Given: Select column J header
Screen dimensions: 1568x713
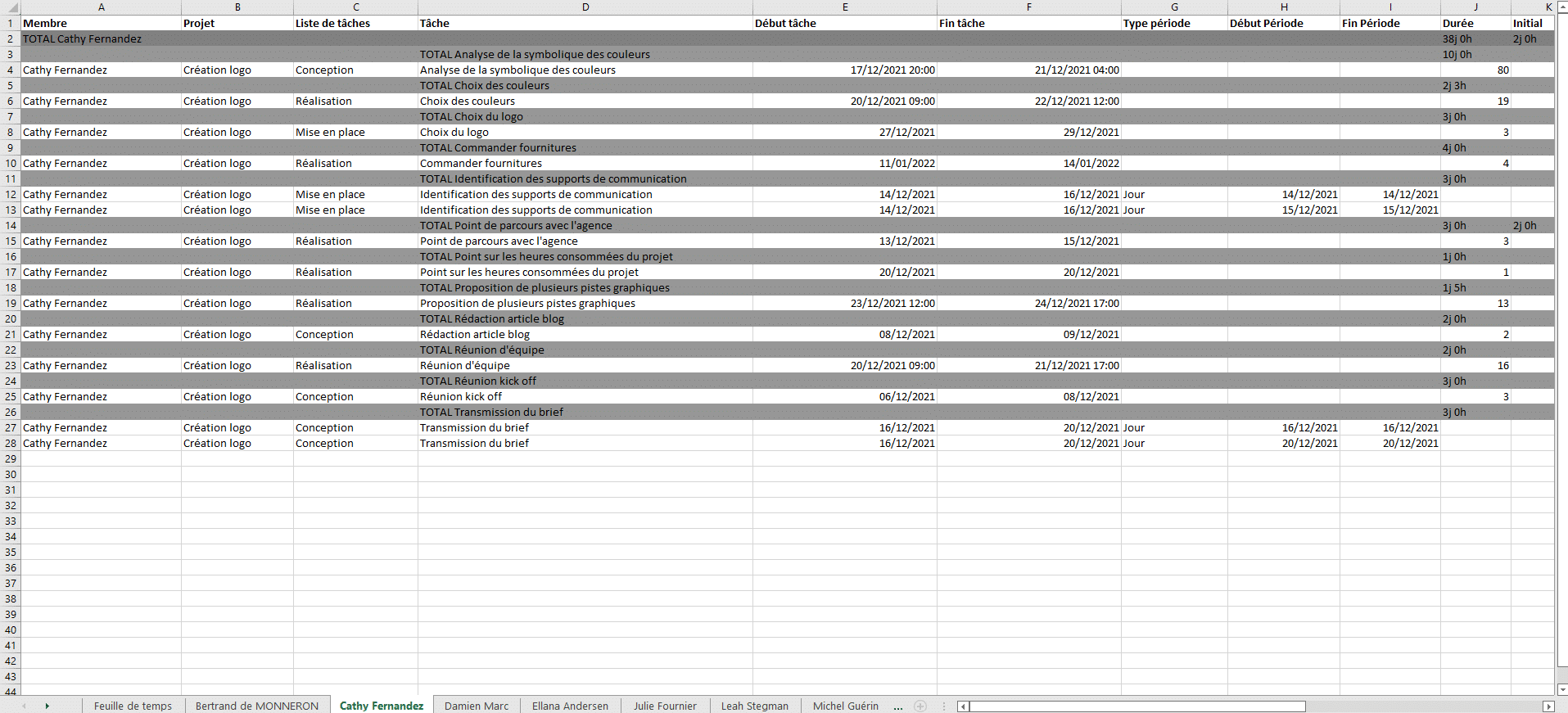Looking at the screenshot, I should pyautogui.click(x=1475, y=7).
